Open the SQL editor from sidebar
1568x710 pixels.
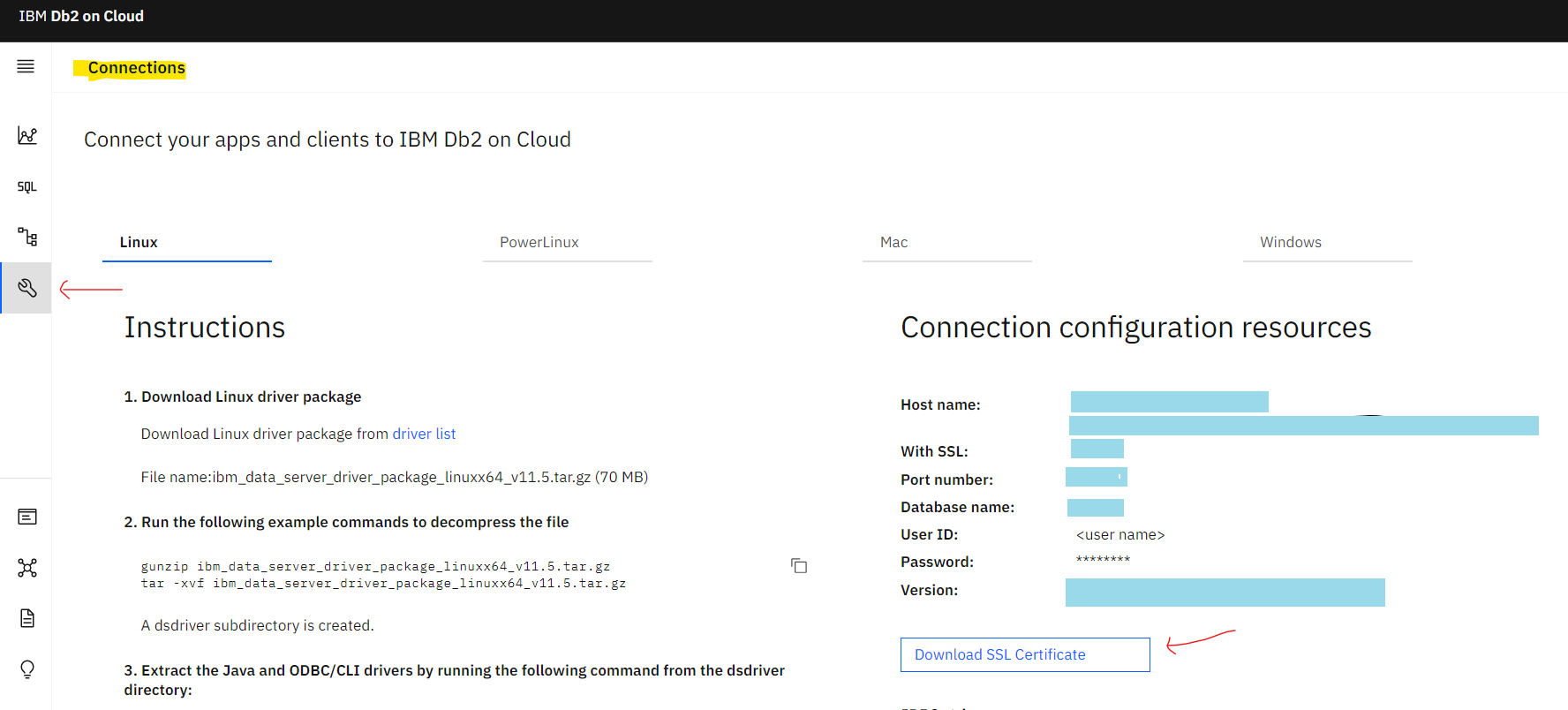click(x=26, y=187)
